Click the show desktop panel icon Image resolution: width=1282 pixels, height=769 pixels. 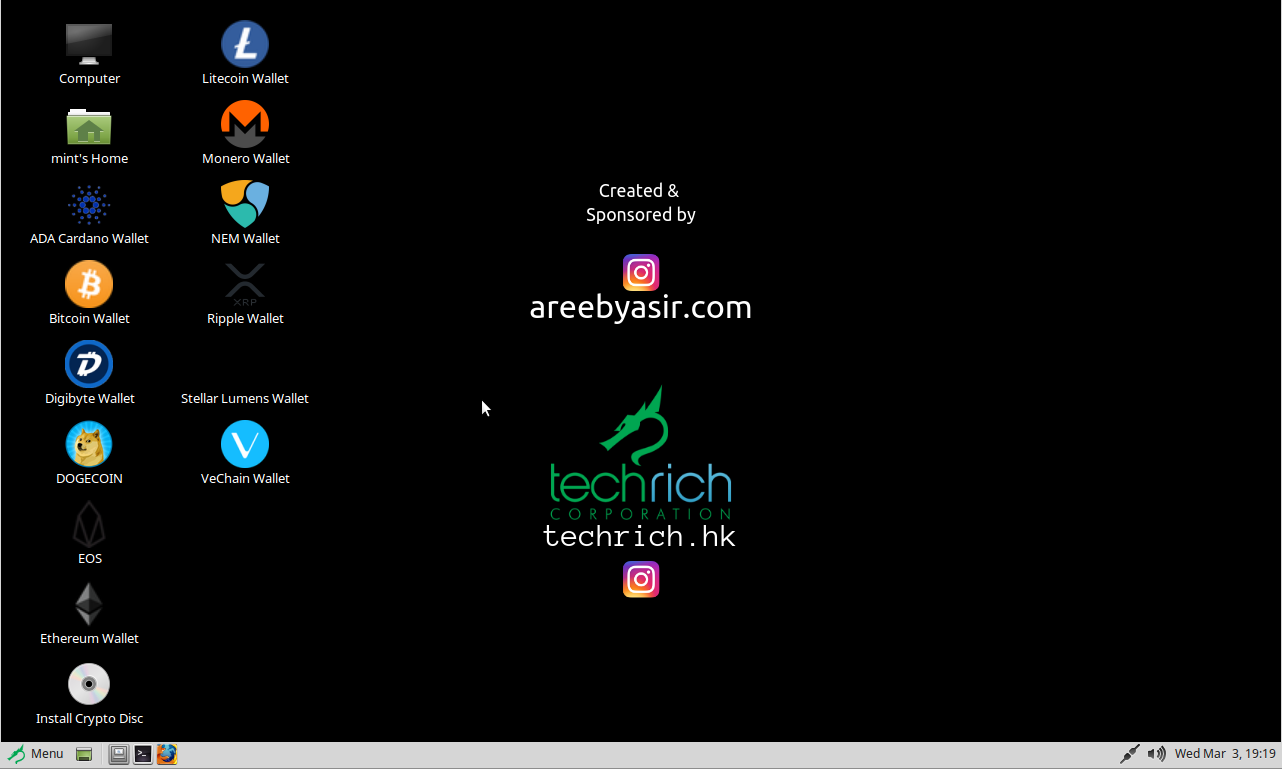[119, 754]
